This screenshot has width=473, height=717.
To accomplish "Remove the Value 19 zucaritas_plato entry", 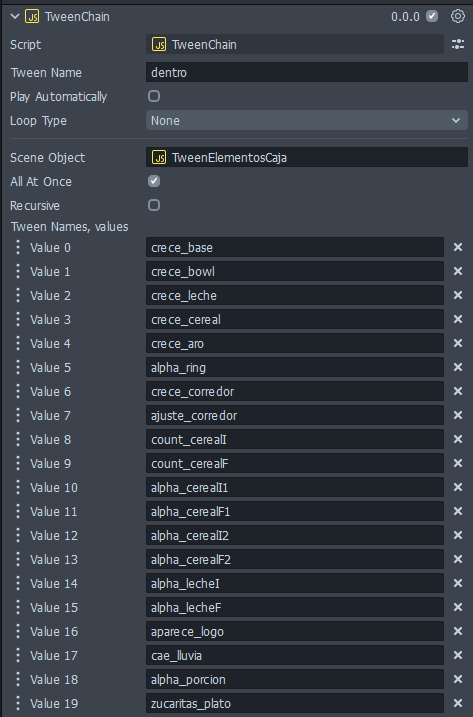I will (457, 703).
